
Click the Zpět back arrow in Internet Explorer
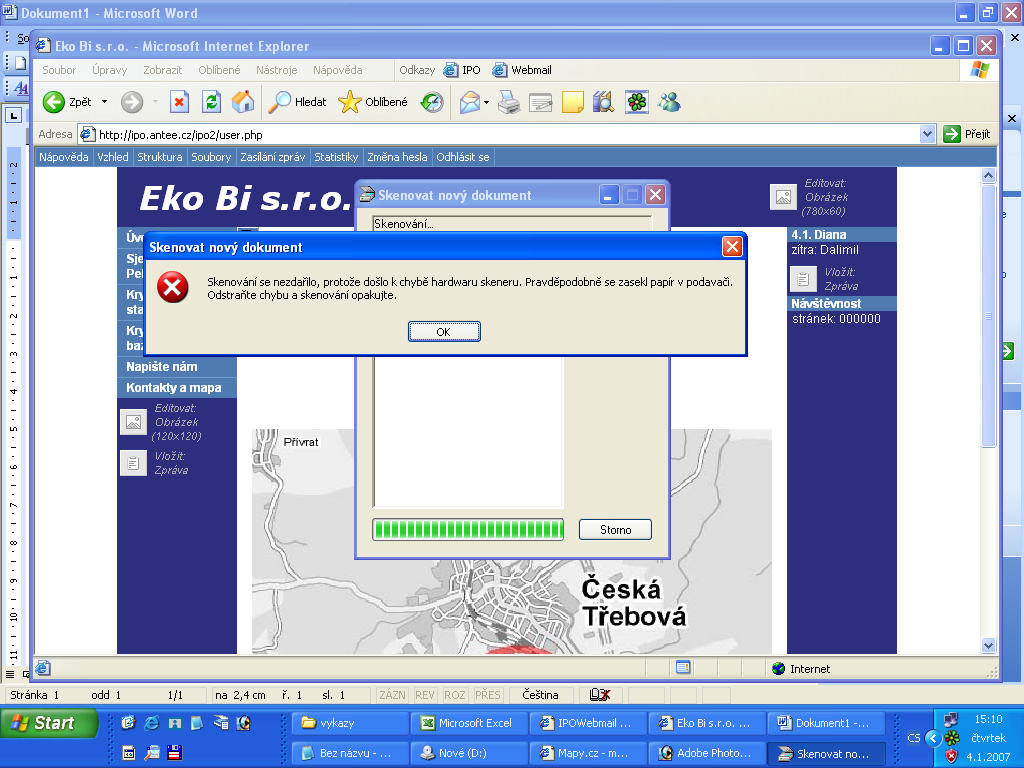[54, 102]
